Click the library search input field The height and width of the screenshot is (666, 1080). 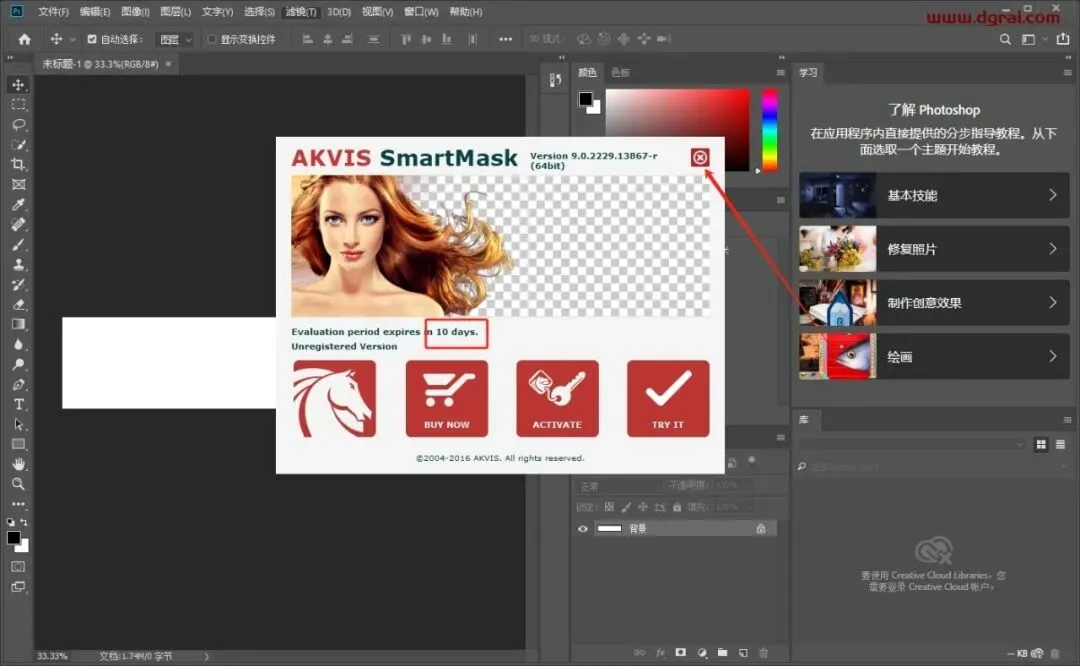(933, 467)
